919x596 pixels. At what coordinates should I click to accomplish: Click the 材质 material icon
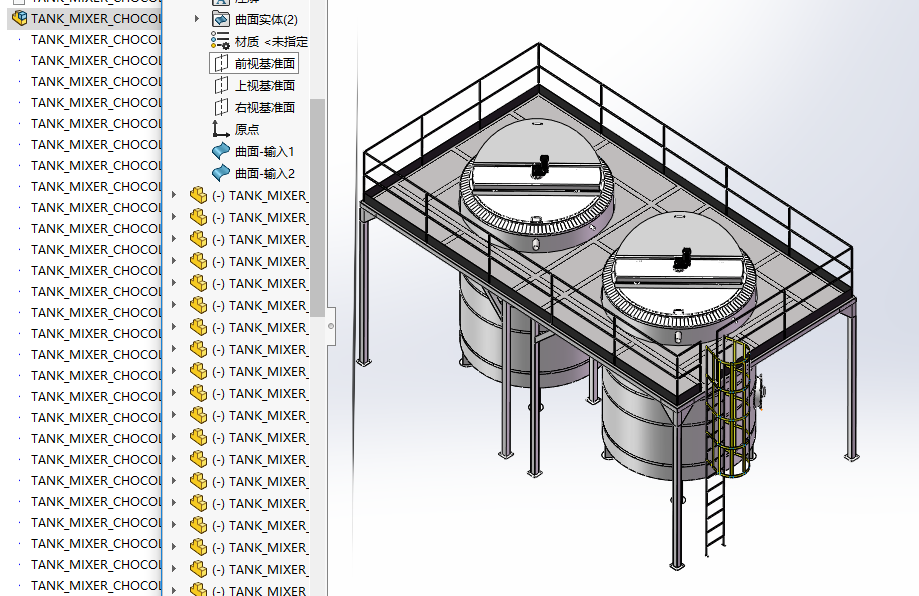(x=220, y=41)
